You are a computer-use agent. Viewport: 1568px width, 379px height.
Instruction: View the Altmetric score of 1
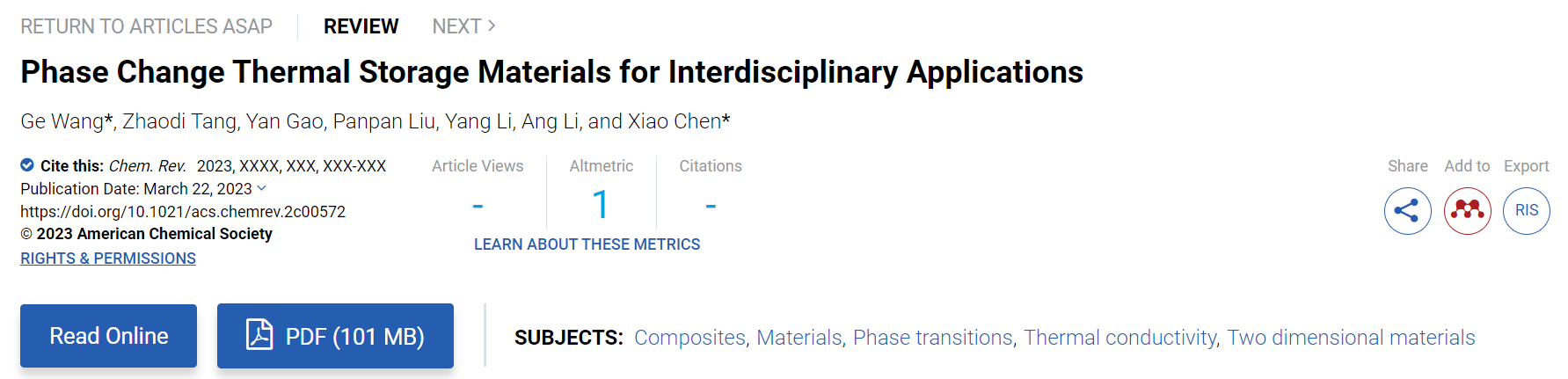601,206
